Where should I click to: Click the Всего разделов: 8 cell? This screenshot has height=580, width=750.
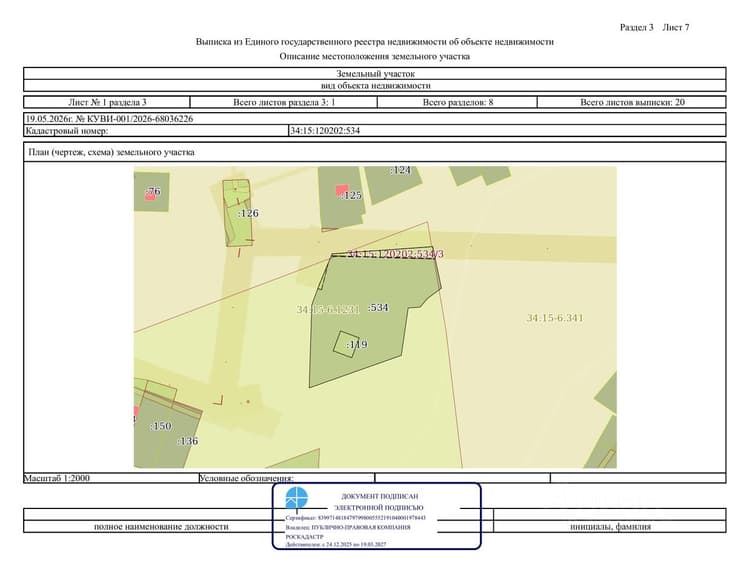click(x=458, y=102)
